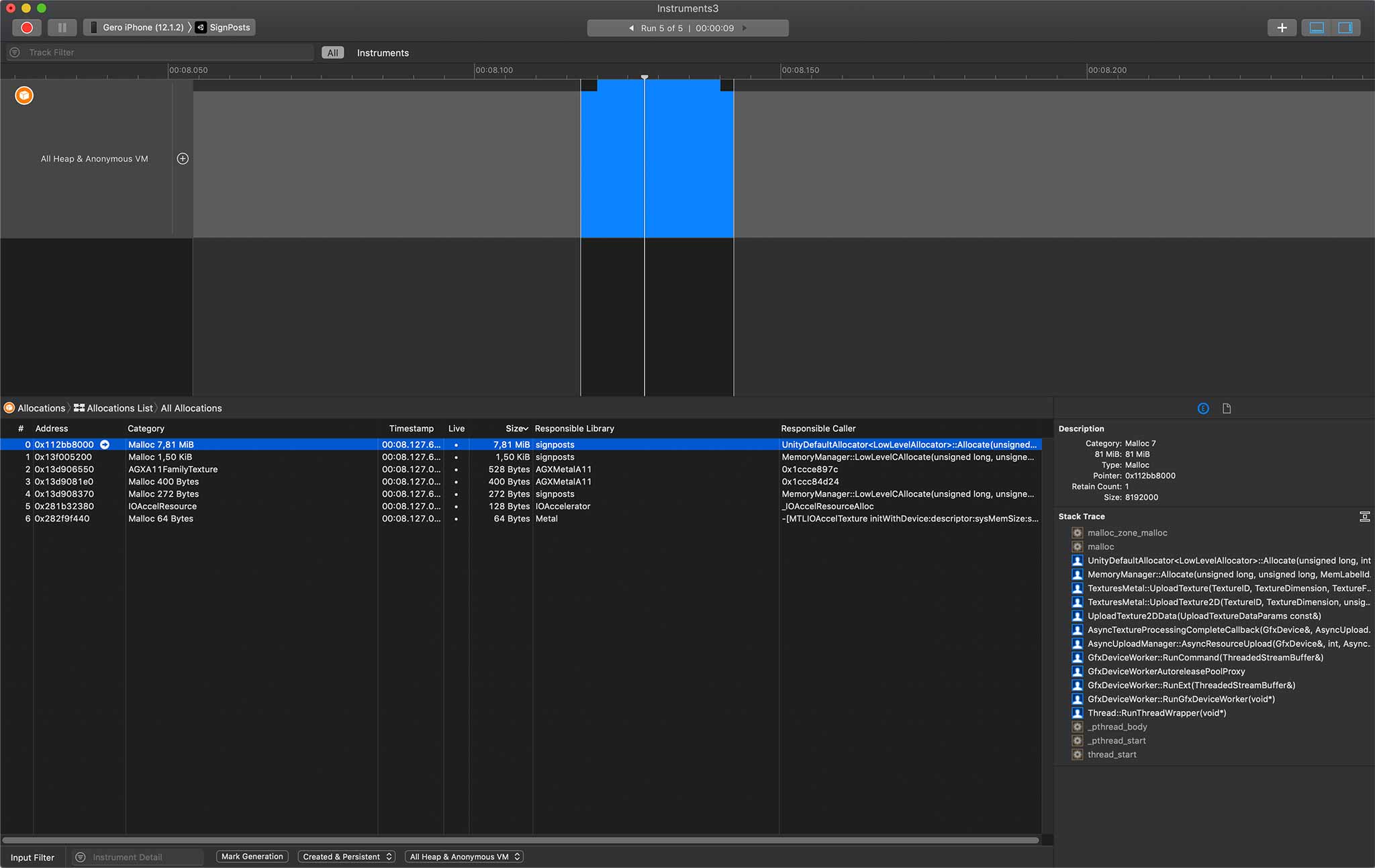This screenshot has width=1375, height=868.
Task: Go to previous run arrow
Action: pos(631,28)
